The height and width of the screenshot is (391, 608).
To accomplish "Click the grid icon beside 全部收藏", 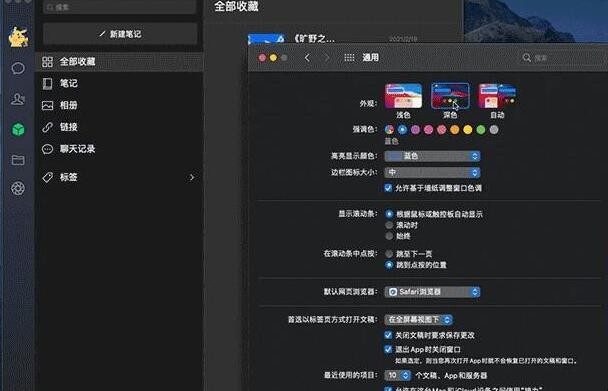I will (47, 62).
